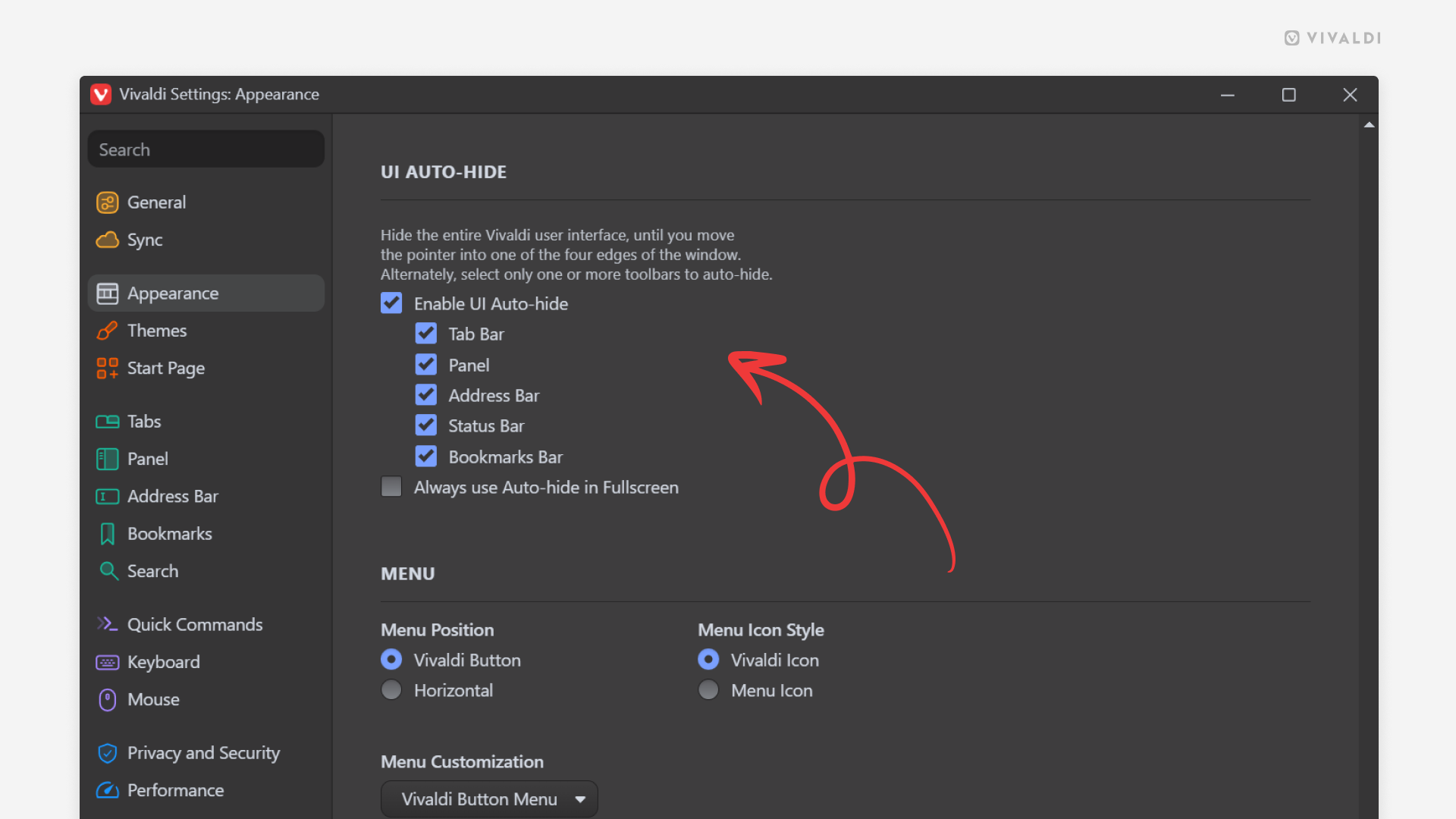Click the Bookmarks ribbon icon
Screen dimensions: 1456x819
(107, 534)
